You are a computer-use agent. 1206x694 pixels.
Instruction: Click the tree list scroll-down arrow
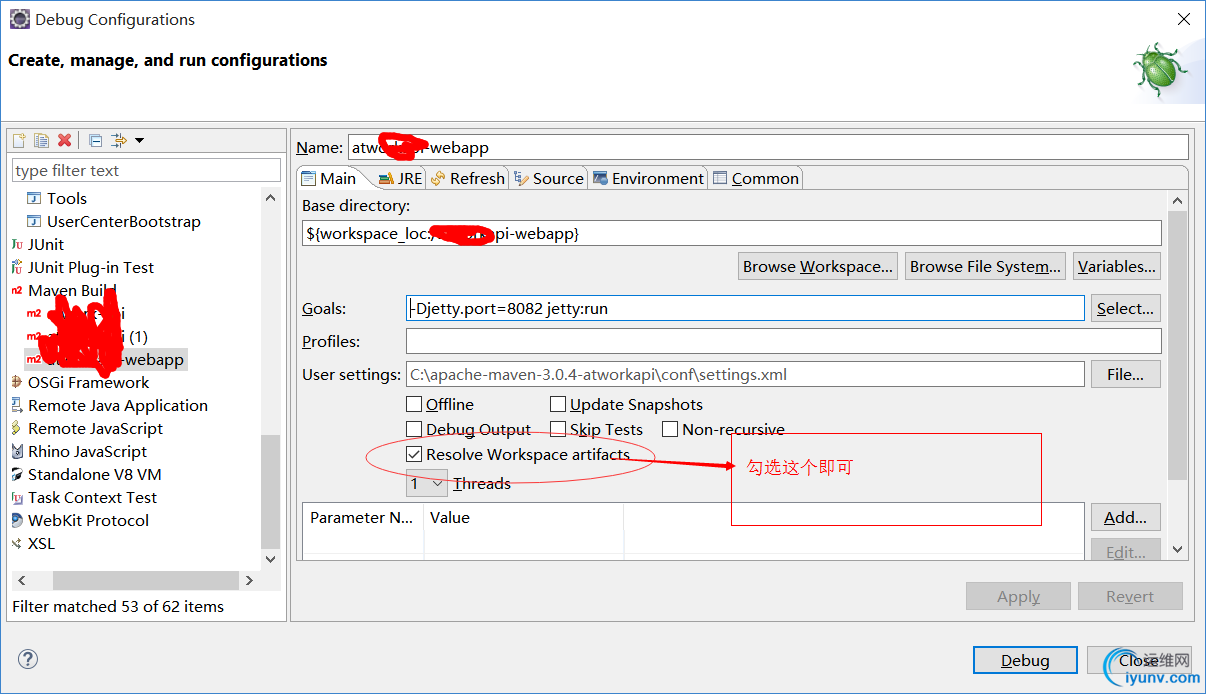coord(271,559)
